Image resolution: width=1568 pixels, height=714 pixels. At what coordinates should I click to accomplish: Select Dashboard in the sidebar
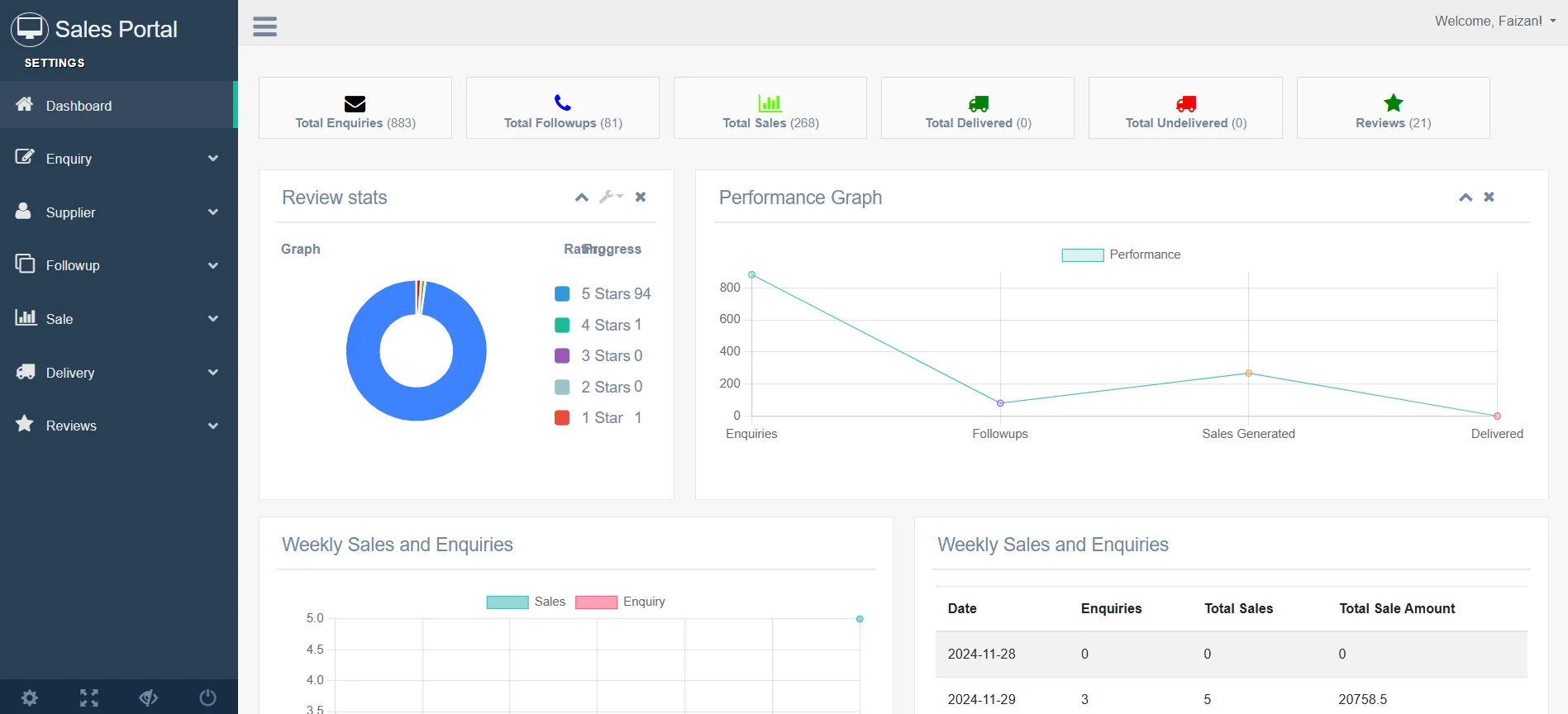pos(118,106)
